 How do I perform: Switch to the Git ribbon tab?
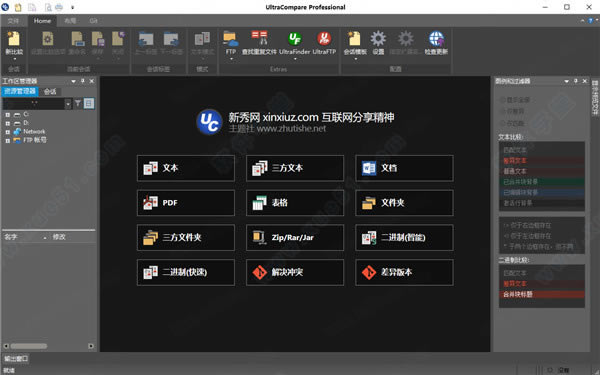pos(93,21)
